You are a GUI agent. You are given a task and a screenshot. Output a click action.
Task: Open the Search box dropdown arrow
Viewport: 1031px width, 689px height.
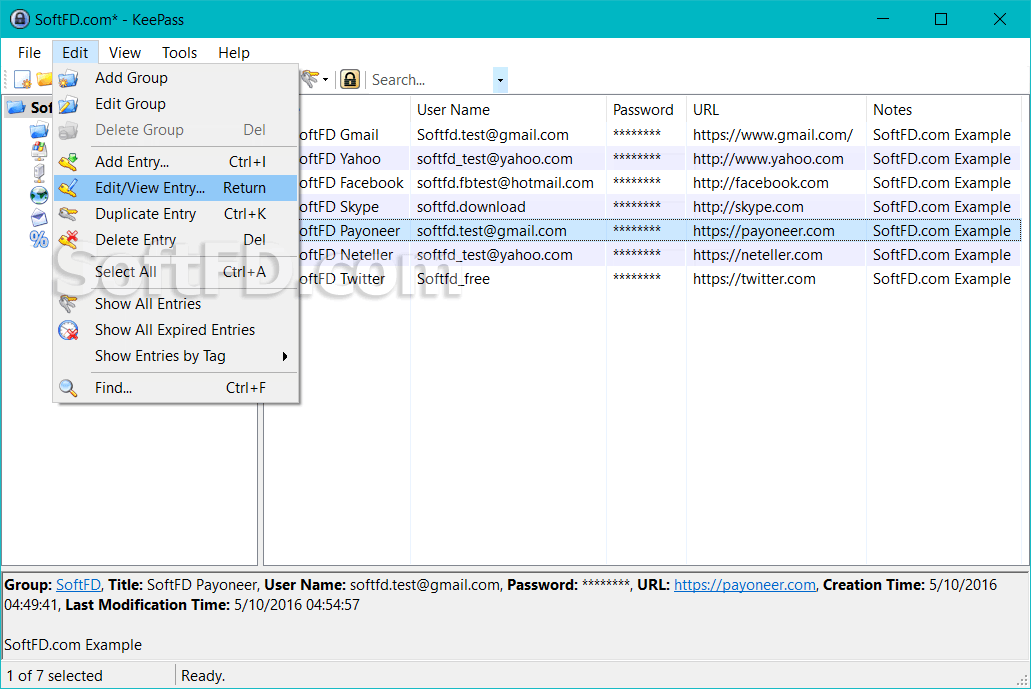pyautogui.click(x=500, y=80)
